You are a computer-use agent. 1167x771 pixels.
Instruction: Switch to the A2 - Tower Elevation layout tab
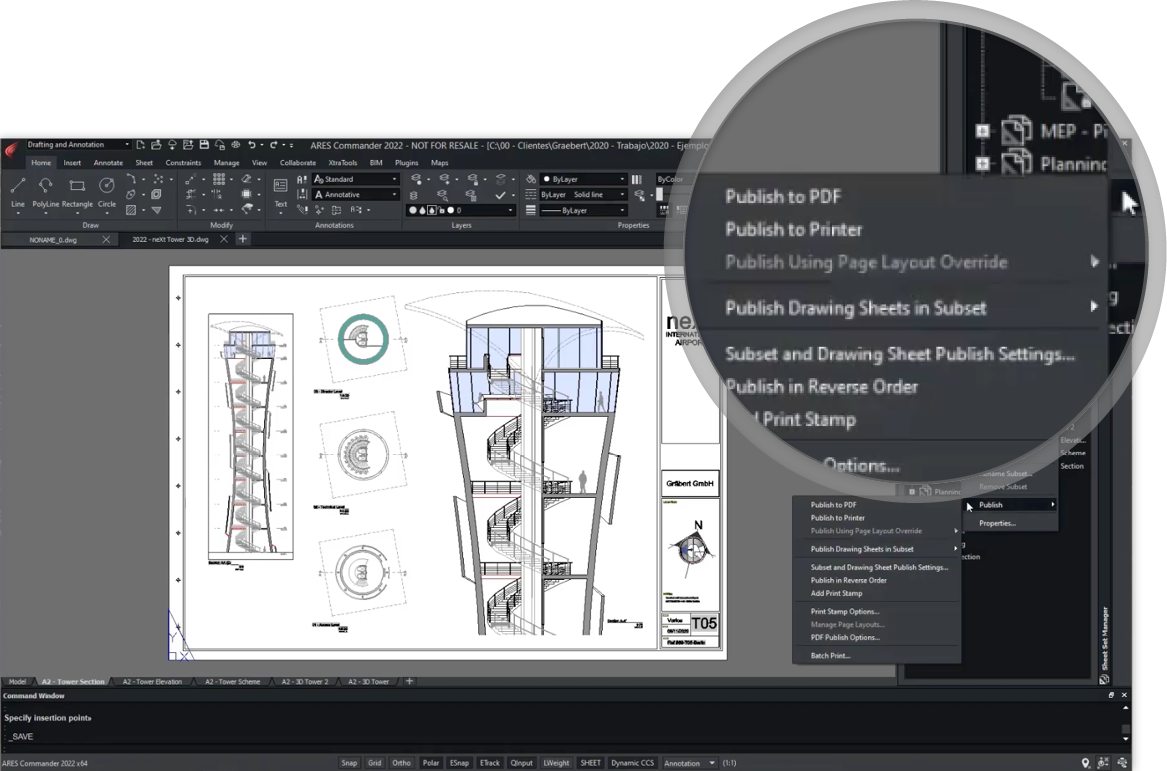tap(152, 682)
